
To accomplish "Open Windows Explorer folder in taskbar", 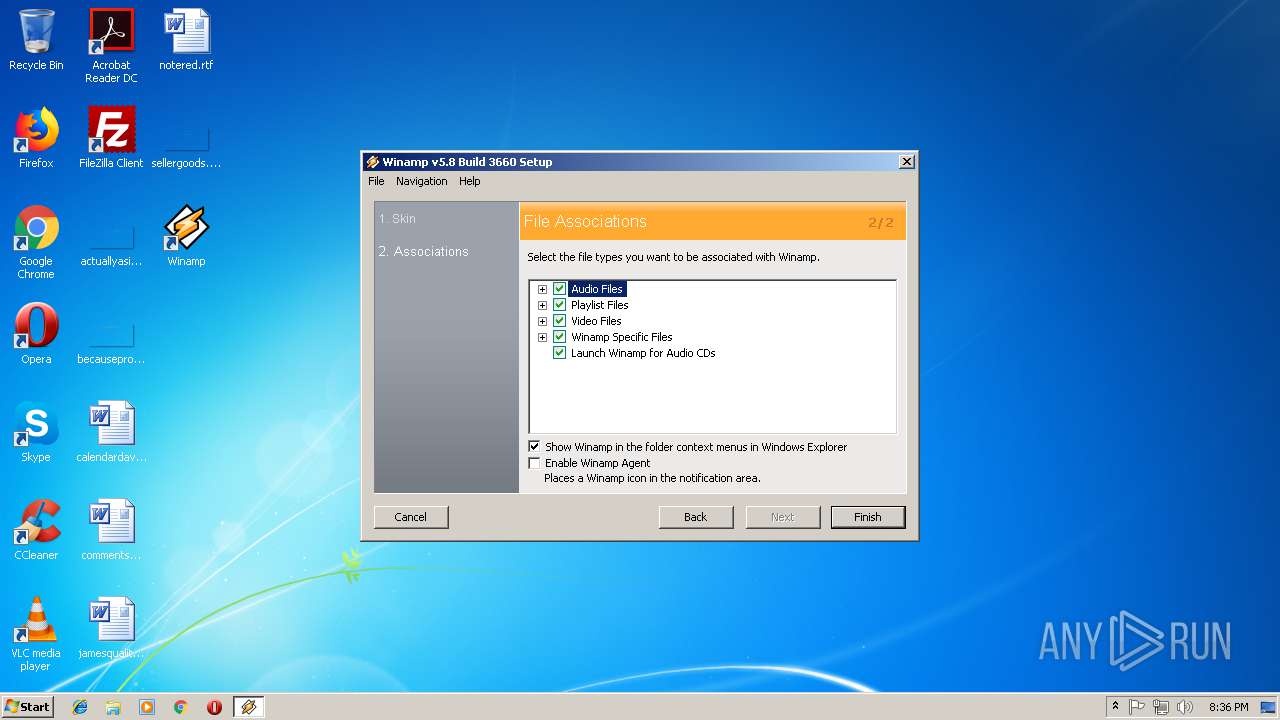I will coord(113,707).
